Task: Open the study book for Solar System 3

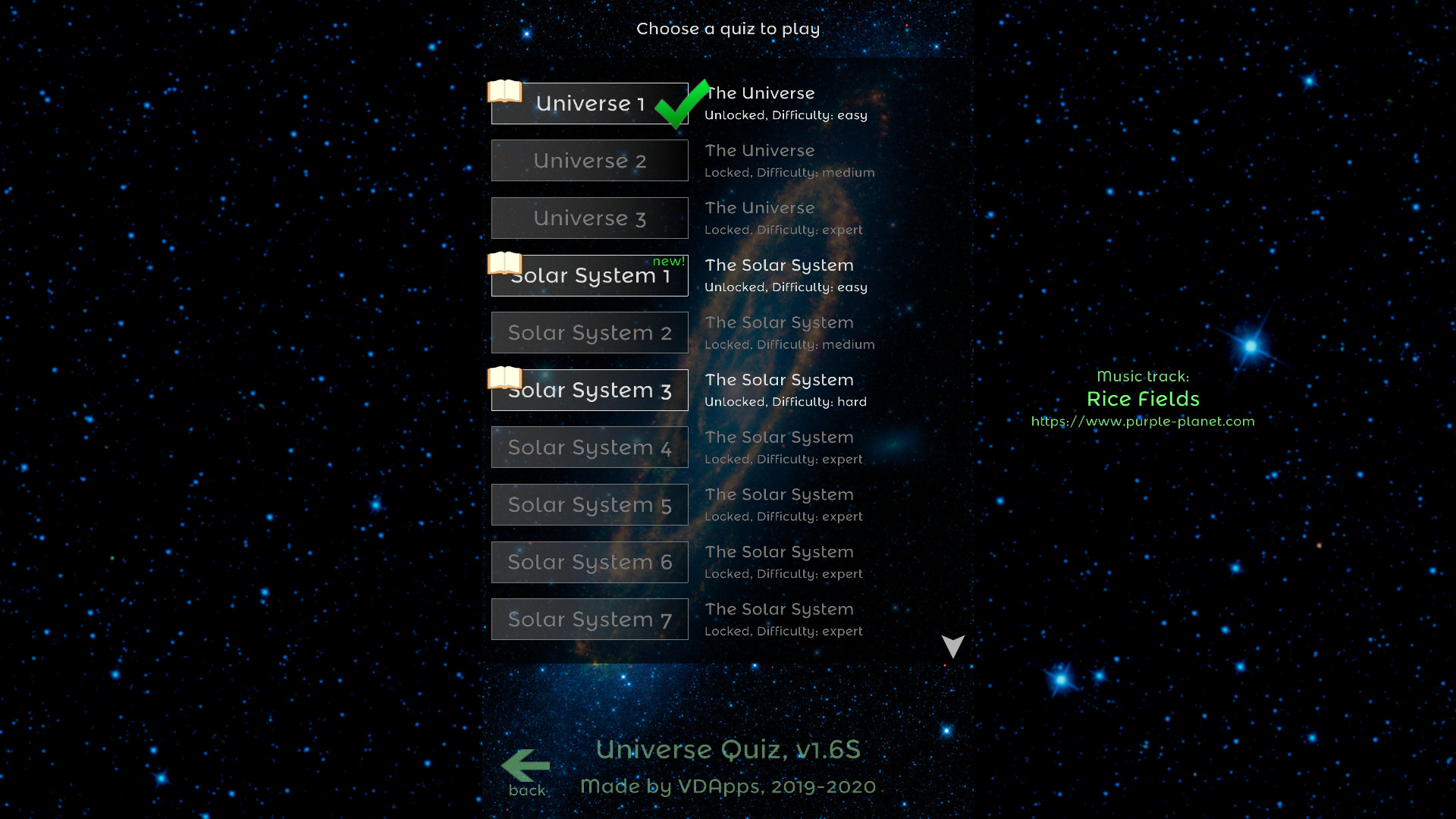Action: (x=504, y=378)
